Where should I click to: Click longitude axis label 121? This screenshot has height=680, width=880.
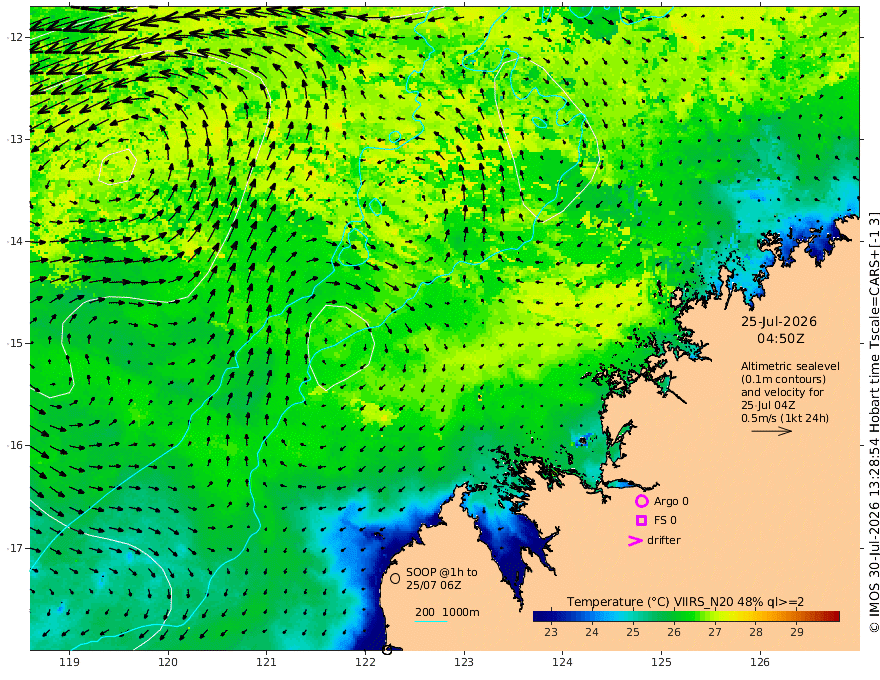(267, 663)
